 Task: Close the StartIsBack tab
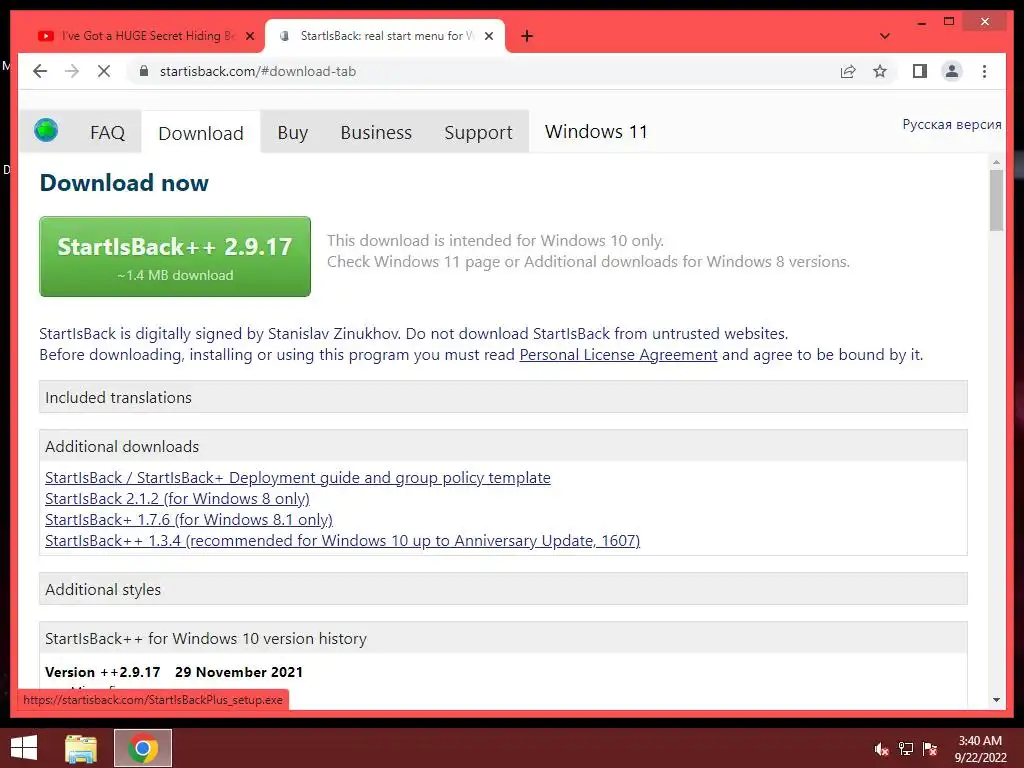[x=488, y=36]
